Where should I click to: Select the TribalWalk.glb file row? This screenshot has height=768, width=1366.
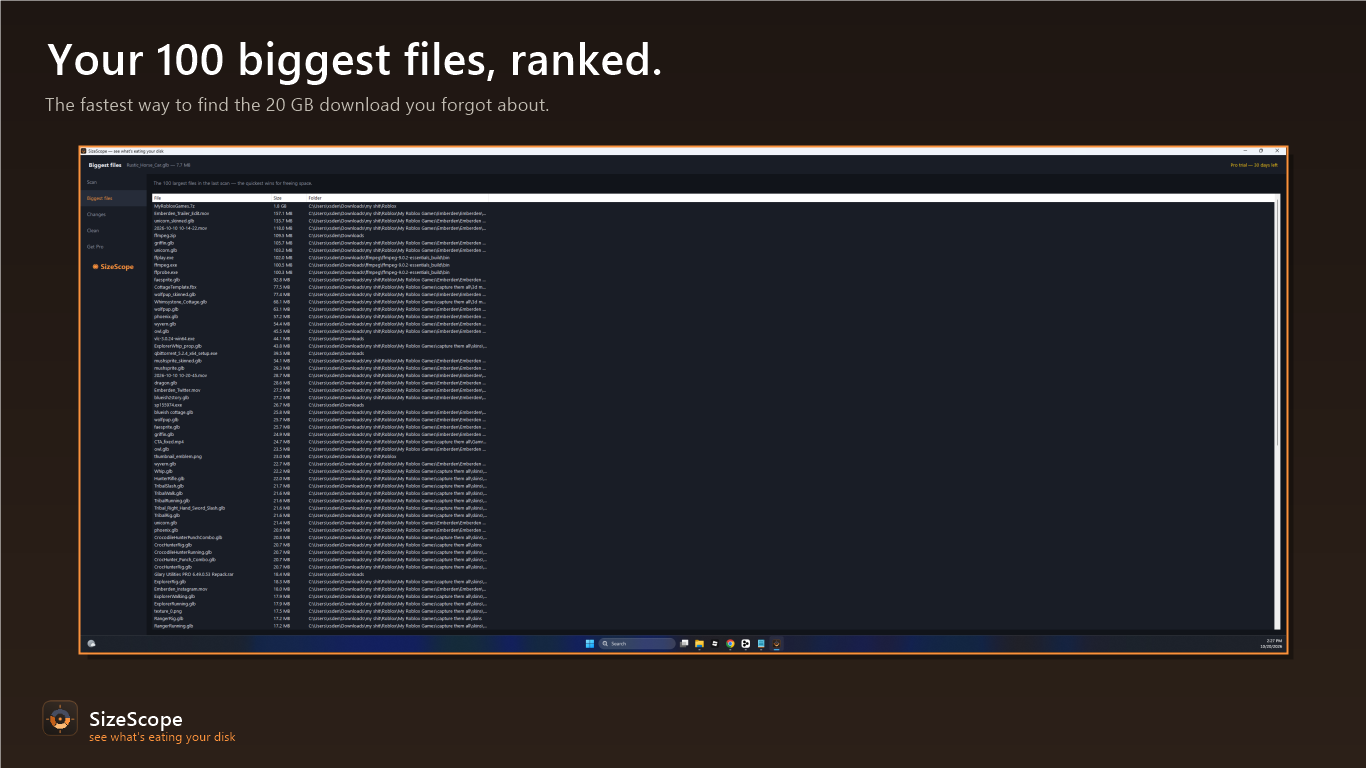713,493
